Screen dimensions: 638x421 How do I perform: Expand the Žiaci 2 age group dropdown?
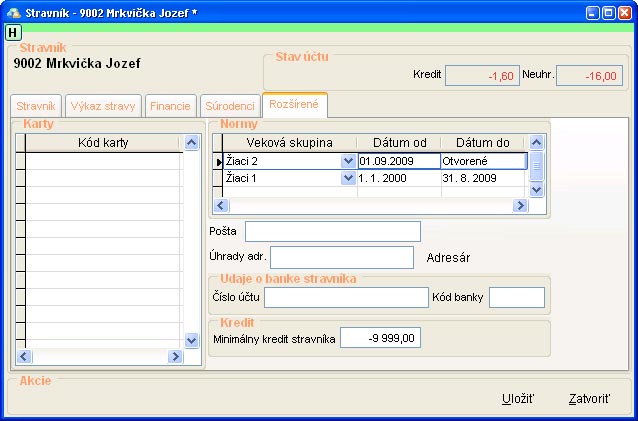(x=348, y=160)
